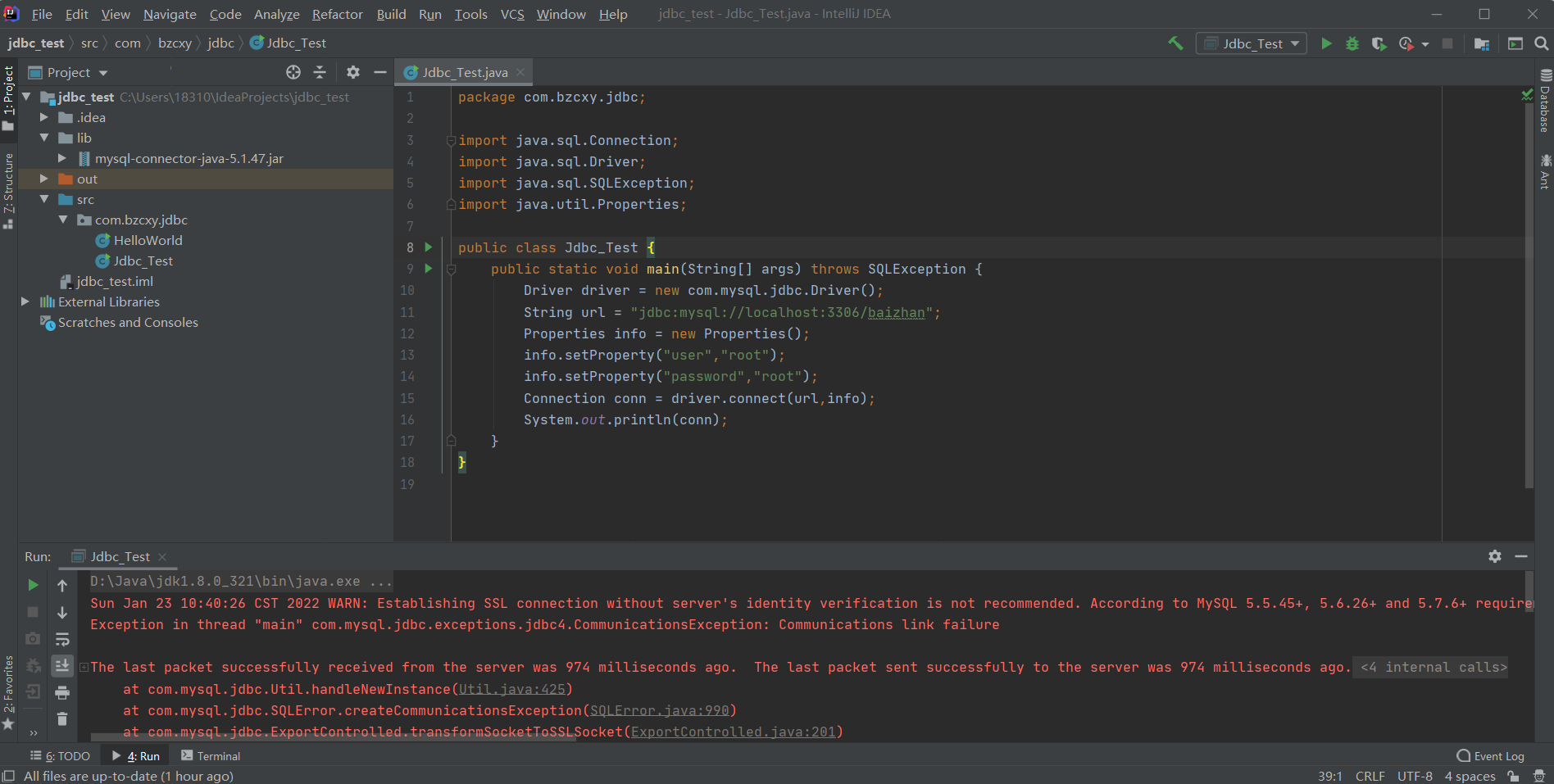Screen dimensions: 1554x784
Task: Click the Stop process square icon
Action: click(x=1447, y=43)
